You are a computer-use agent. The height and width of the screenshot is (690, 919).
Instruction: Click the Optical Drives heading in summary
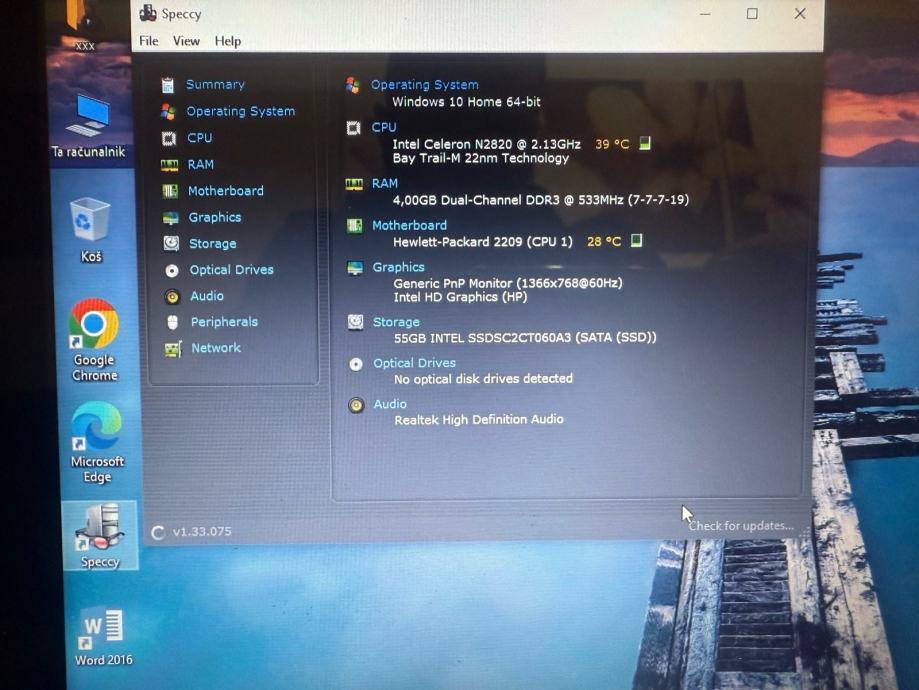click(414, 363)
